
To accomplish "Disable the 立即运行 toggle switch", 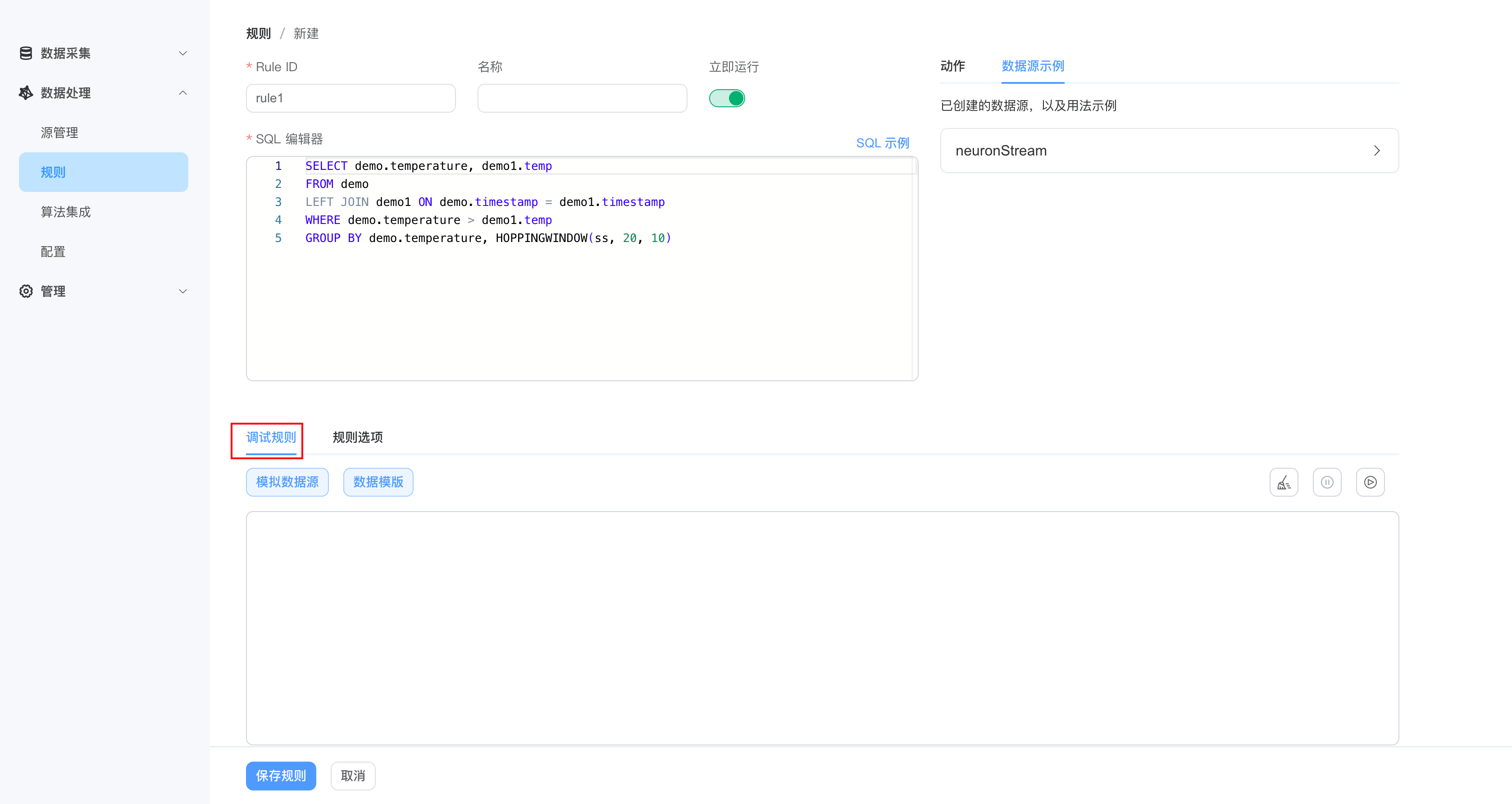I will pos(727,98).
